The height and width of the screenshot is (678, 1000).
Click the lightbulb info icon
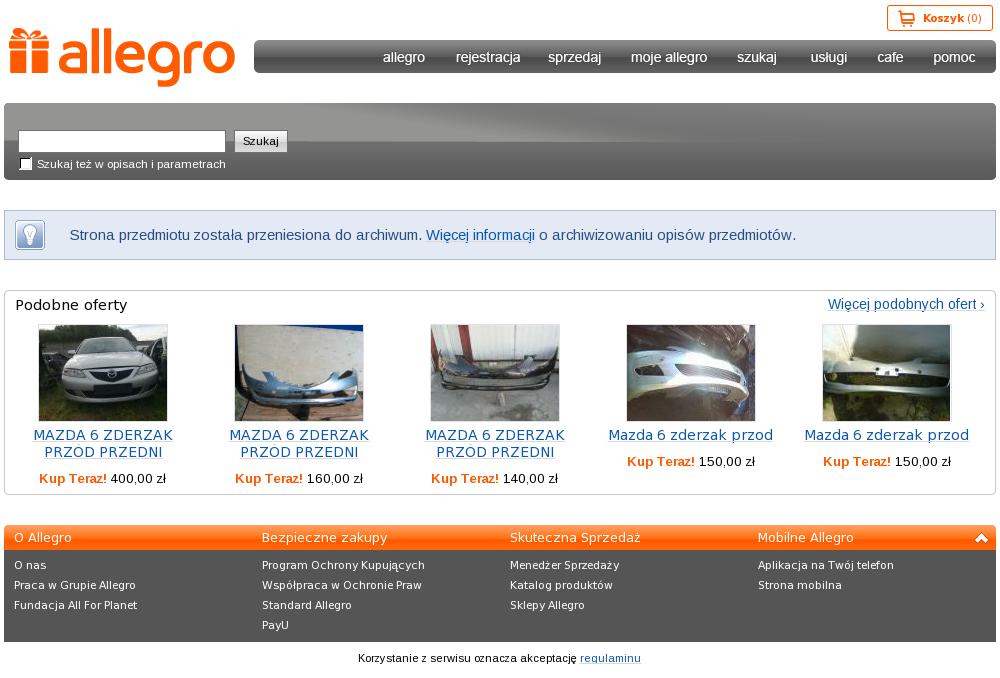pyautogui.click(x=30, y=235)
